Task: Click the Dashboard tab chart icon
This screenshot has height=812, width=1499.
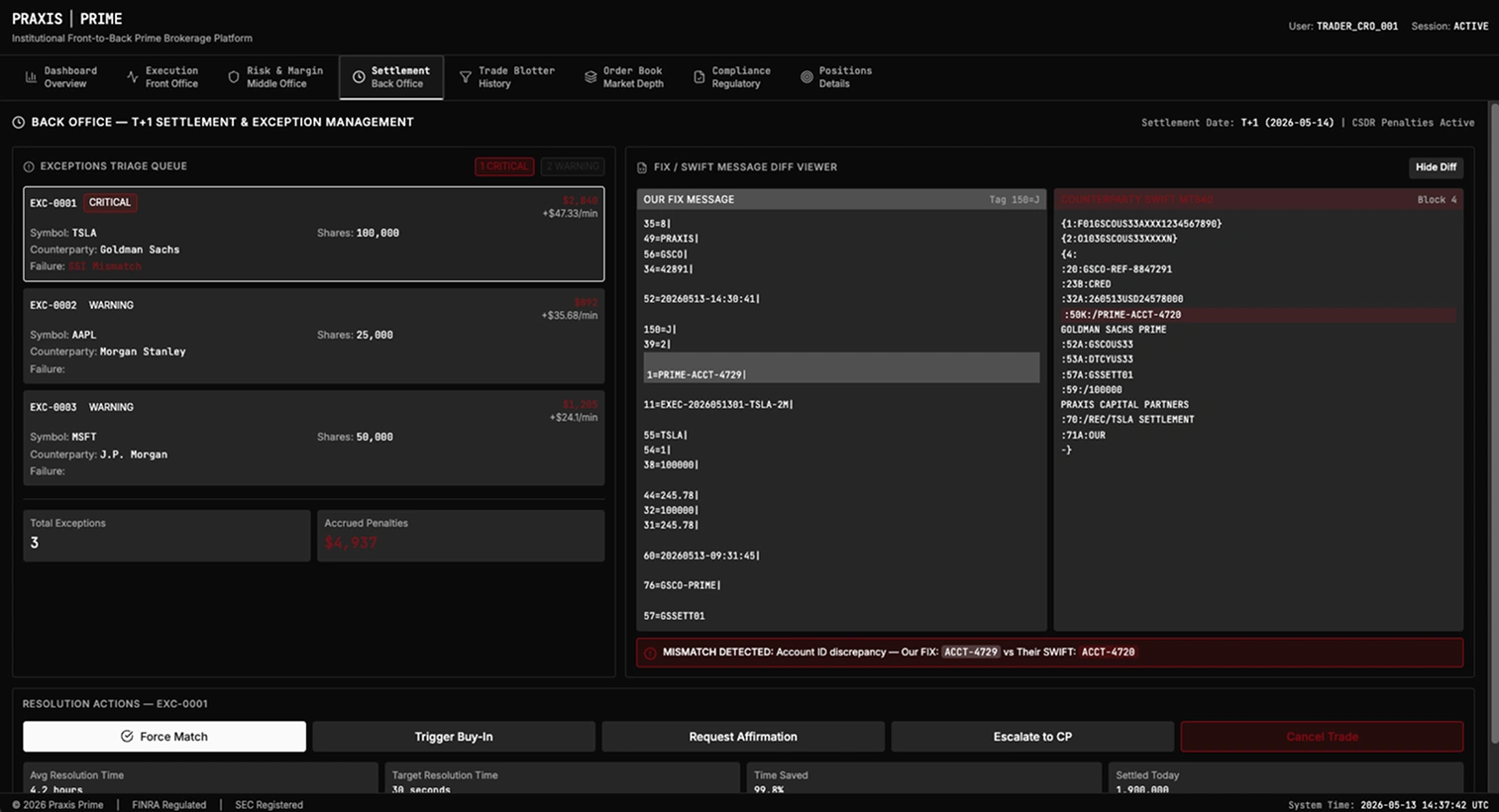Action: 31,77
